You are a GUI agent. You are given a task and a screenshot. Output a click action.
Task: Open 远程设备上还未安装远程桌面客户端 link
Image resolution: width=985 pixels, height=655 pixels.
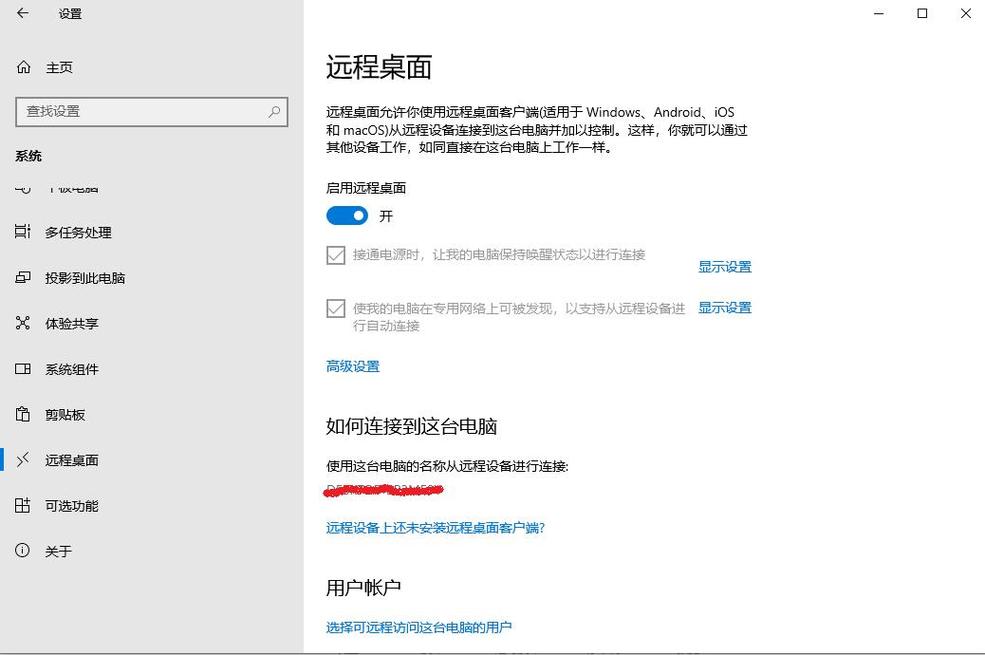435,528
